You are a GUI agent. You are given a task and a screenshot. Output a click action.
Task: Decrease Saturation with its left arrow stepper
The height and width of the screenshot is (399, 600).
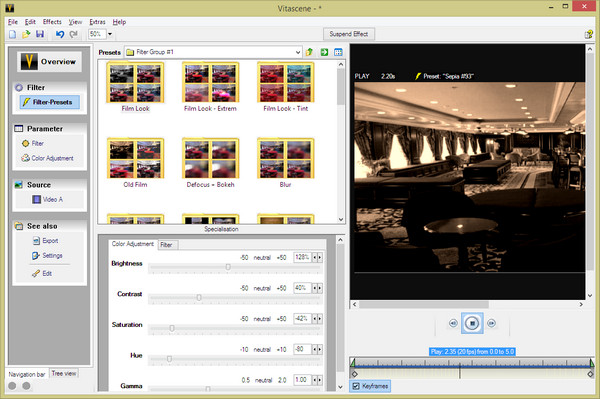(315, 319)
